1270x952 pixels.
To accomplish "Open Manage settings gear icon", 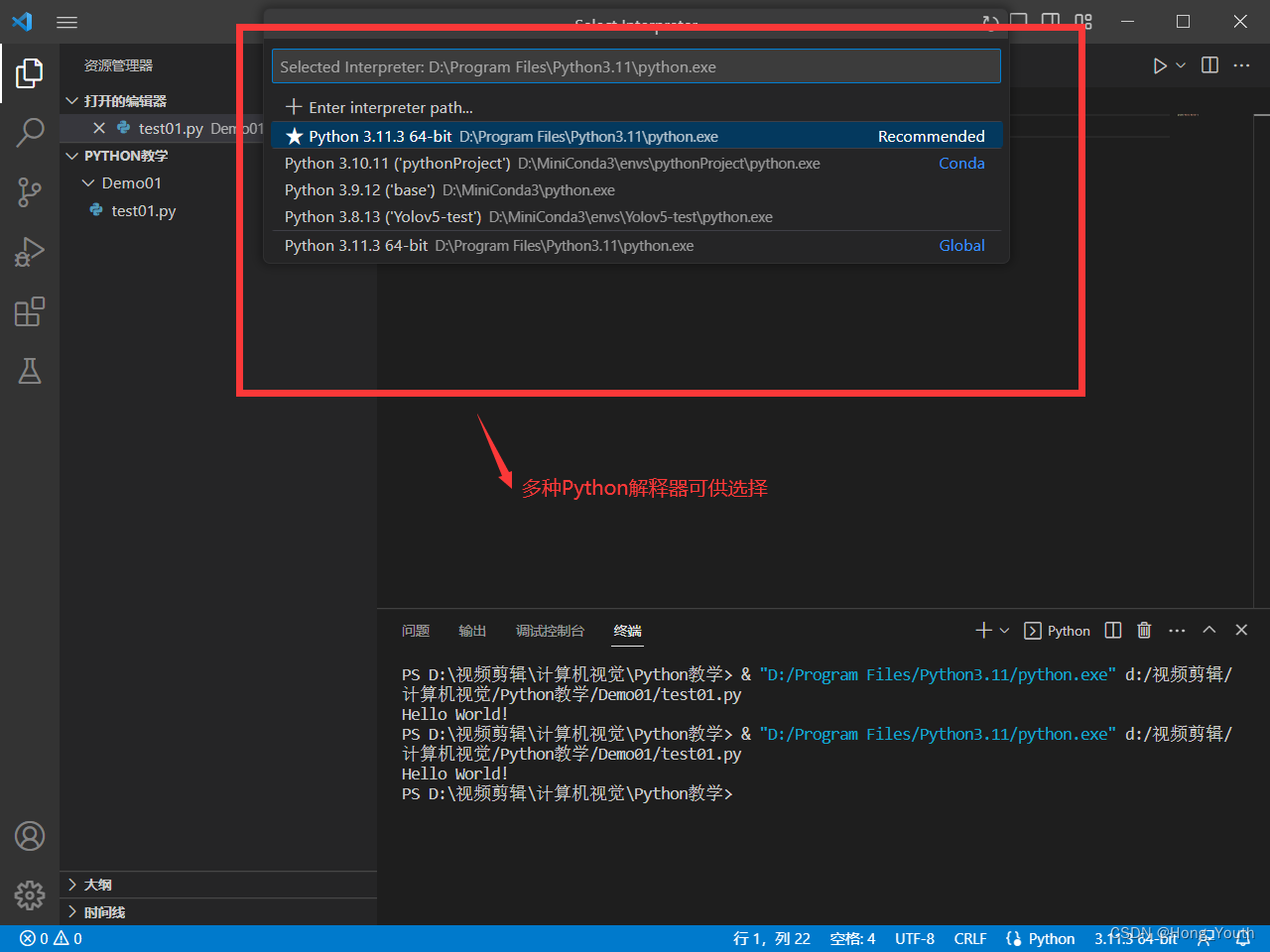I will pos(30,894).
